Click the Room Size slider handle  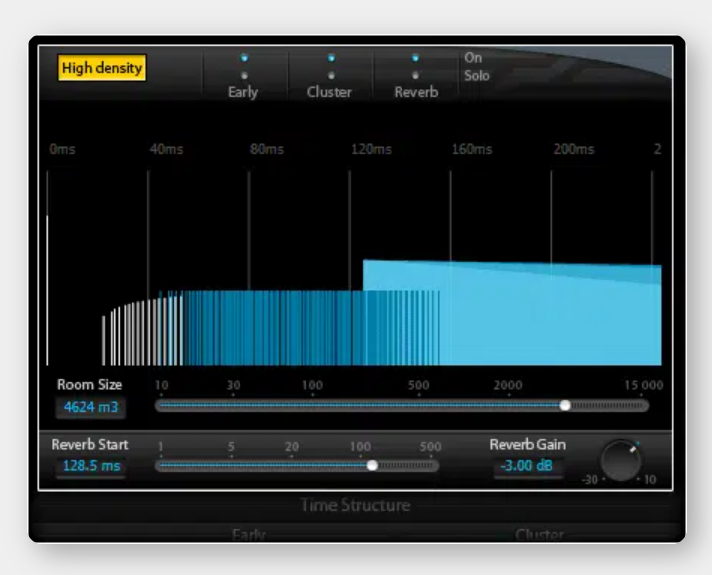565,405
